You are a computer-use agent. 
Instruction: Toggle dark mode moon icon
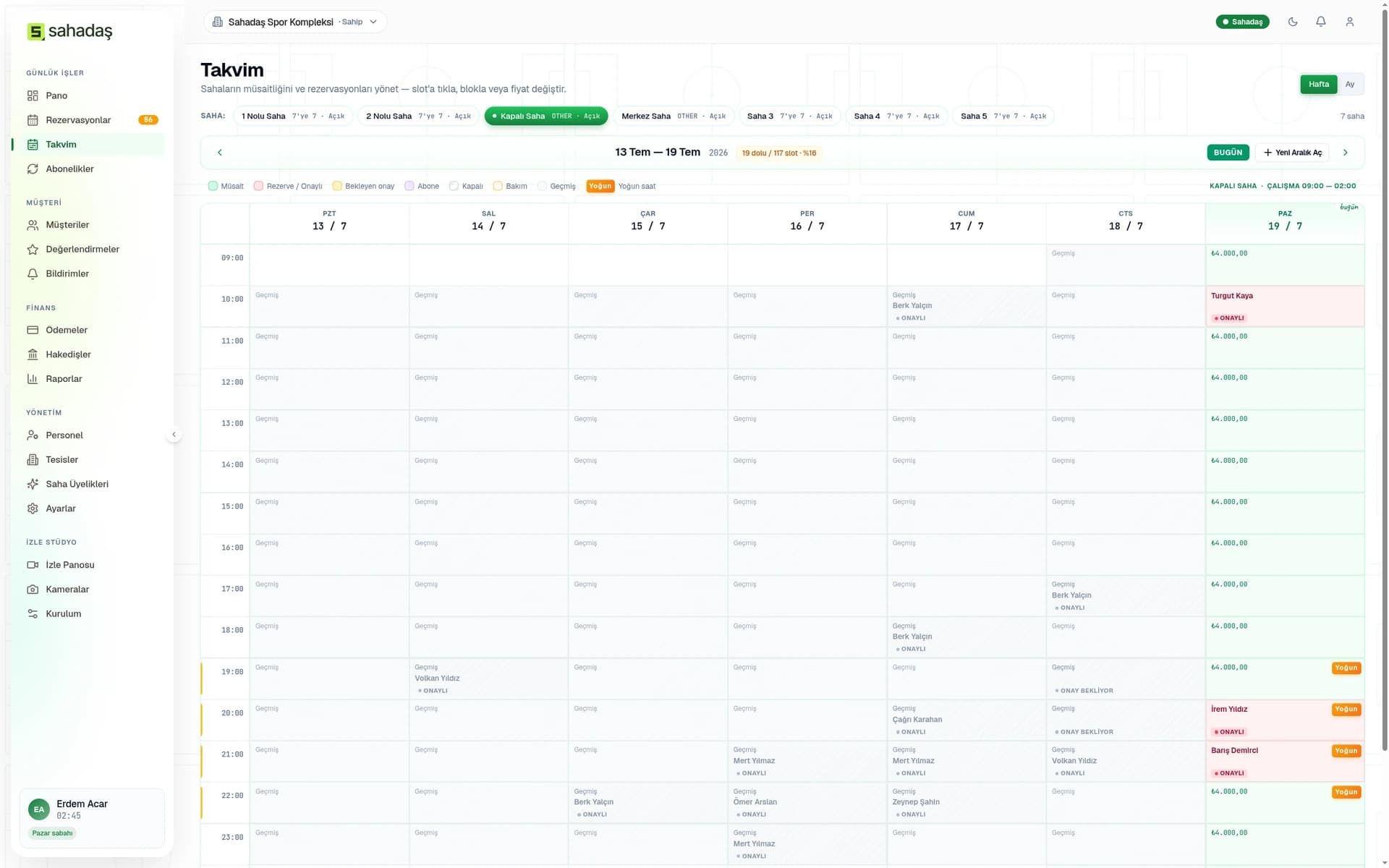pyautogui.click(x=1293, y=22)
